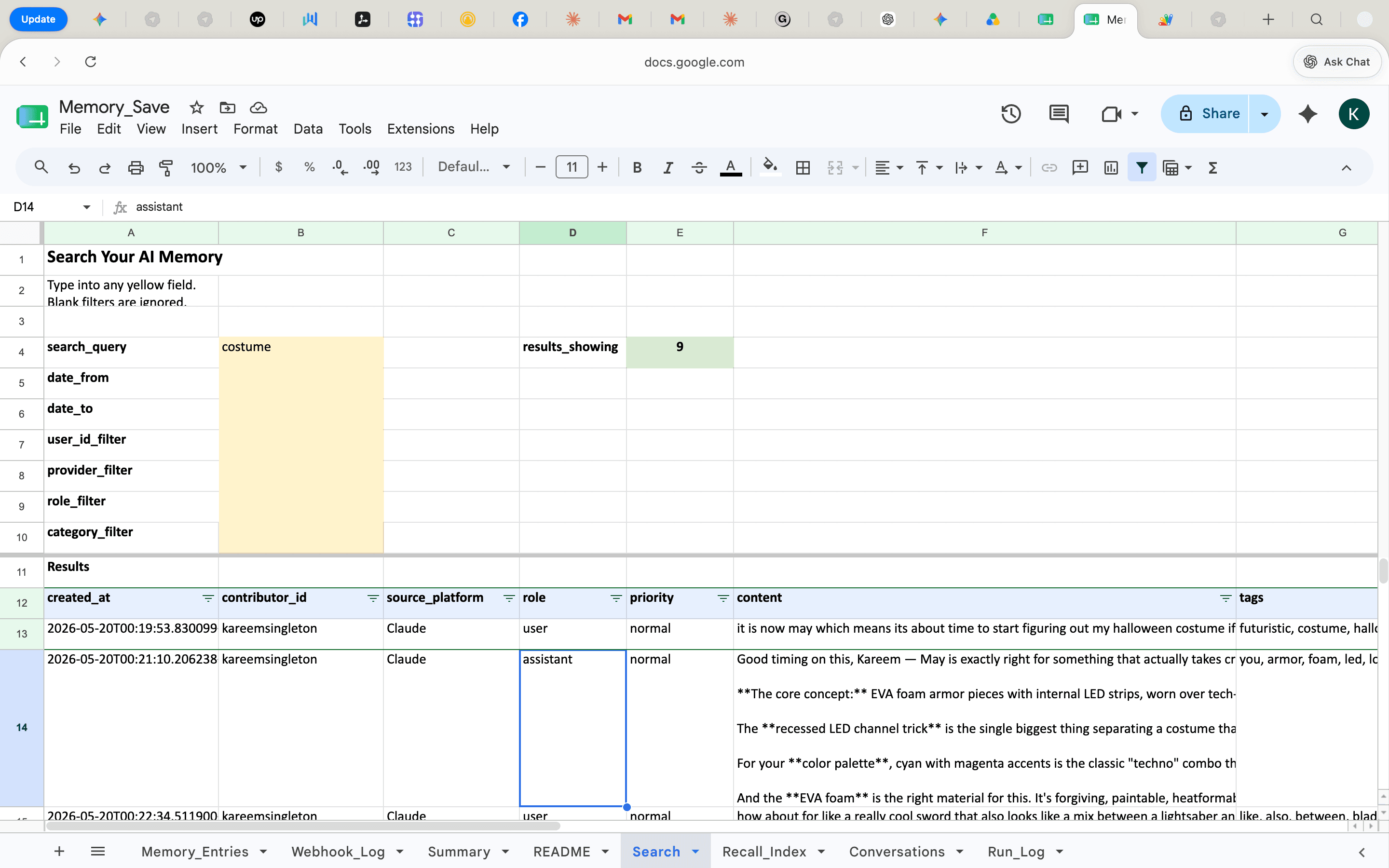Open the Borders icon
The width and height of the screenshot is (1389, 868).
pyautogui.click(x=803, y=168)
